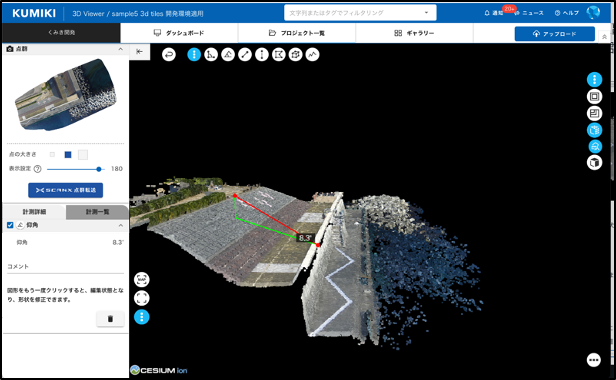Choose the largest point size option

(82, 155)
